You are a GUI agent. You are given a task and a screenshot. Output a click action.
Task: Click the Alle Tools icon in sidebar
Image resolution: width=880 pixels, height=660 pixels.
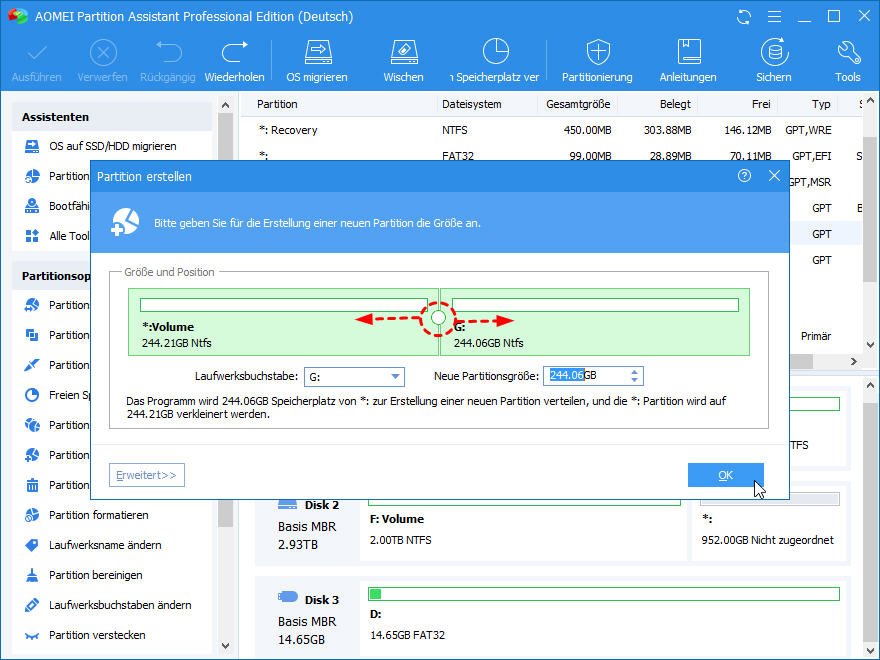32,236
